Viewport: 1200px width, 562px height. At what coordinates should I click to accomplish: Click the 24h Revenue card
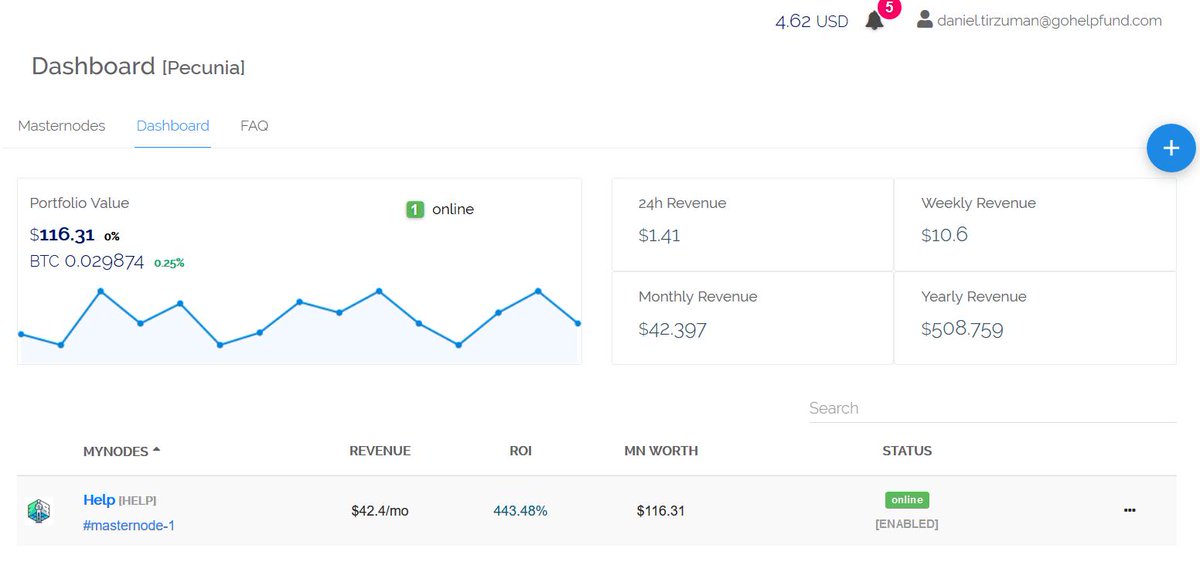click(752, 224)
